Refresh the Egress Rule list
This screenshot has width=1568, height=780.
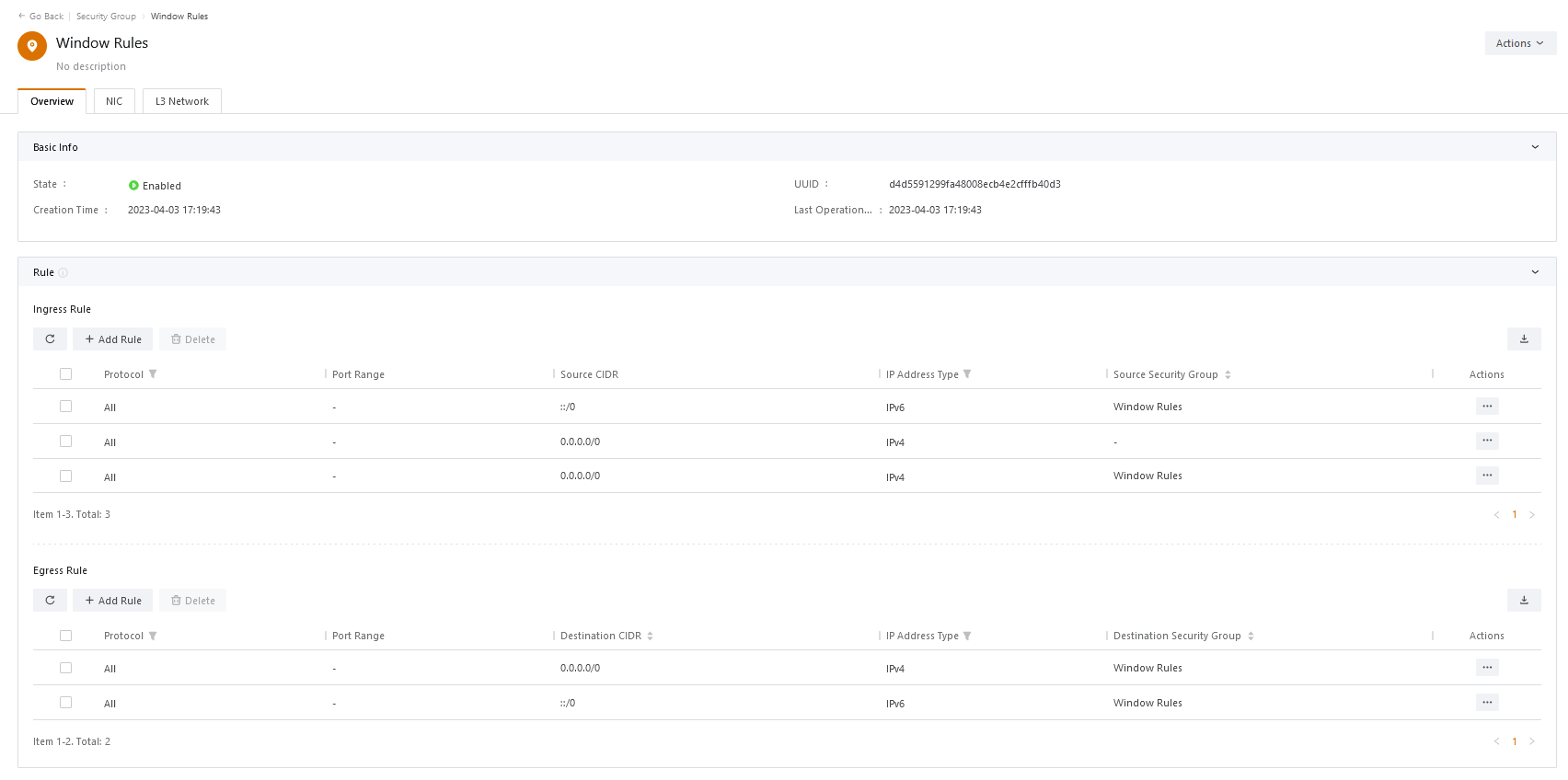pyautogui.click(x=50, y=601)
